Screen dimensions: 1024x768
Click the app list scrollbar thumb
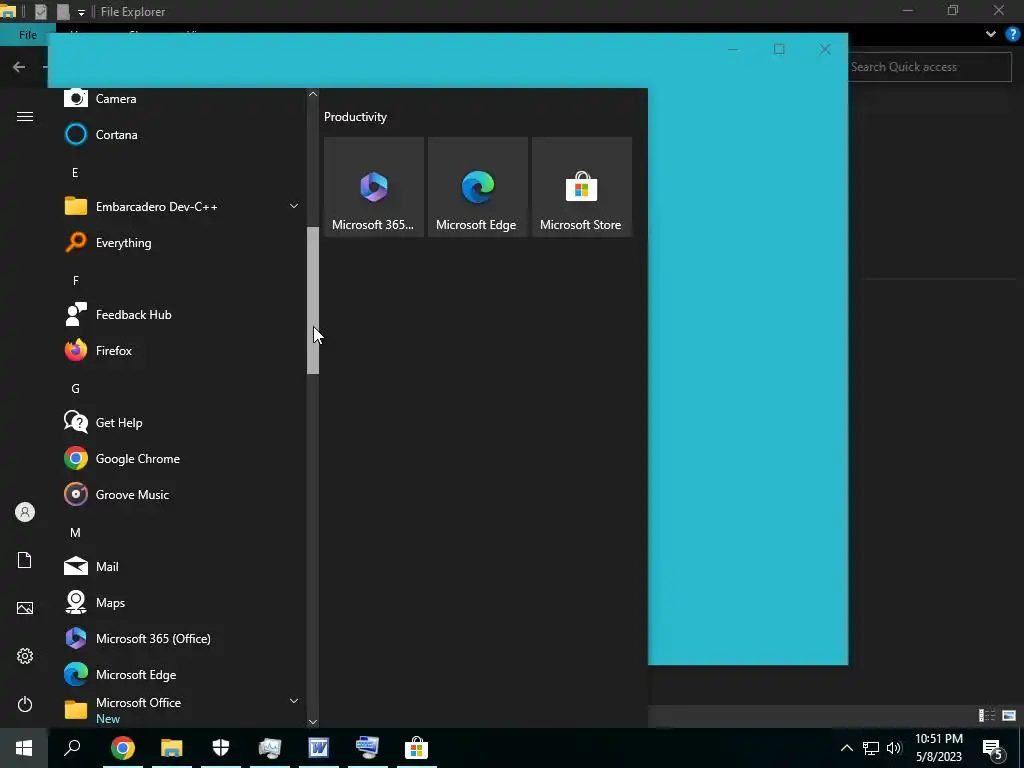(x=313, y=300)
